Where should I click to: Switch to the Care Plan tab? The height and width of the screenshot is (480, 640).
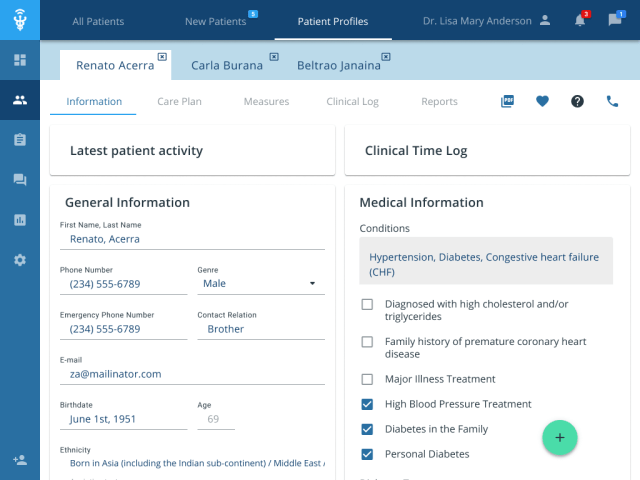click(x=179, y=101)
